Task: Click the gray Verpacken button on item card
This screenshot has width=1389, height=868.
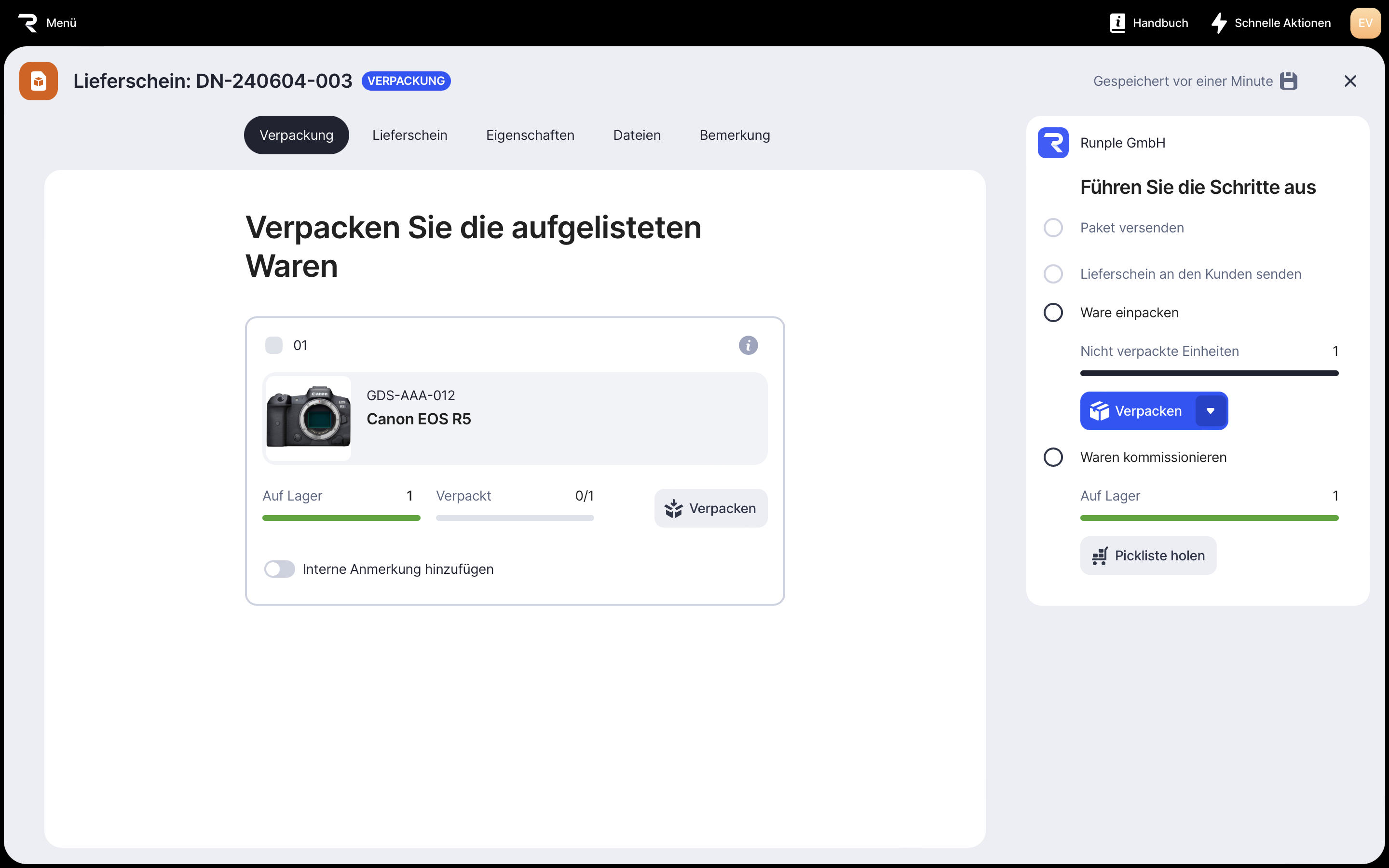Action: [x=710, y=508]
